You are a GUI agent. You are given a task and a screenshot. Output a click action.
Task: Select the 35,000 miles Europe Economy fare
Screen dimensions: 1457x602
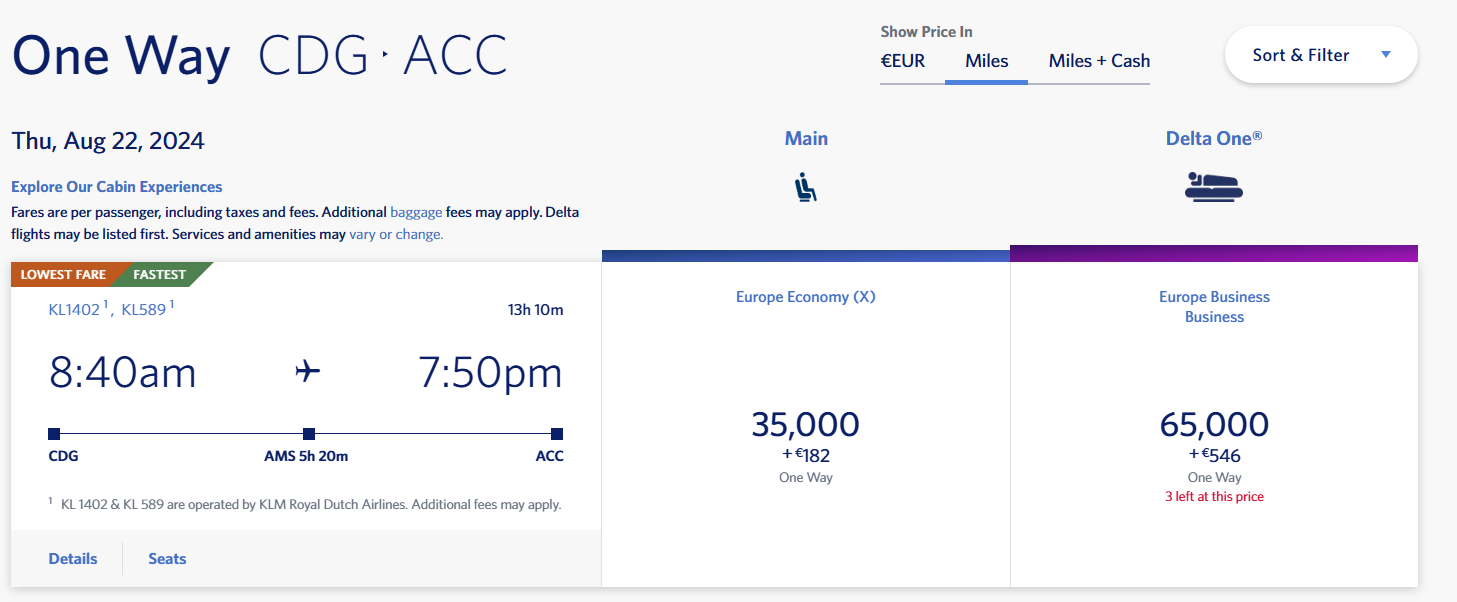click(805, 425)
